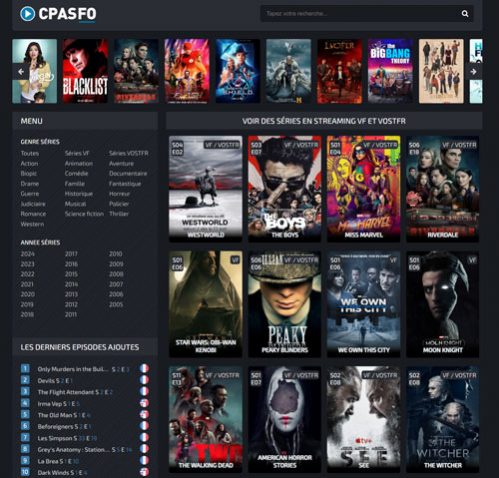Open the La Brea episode link
Screen dimensions: 499x478
58,461
